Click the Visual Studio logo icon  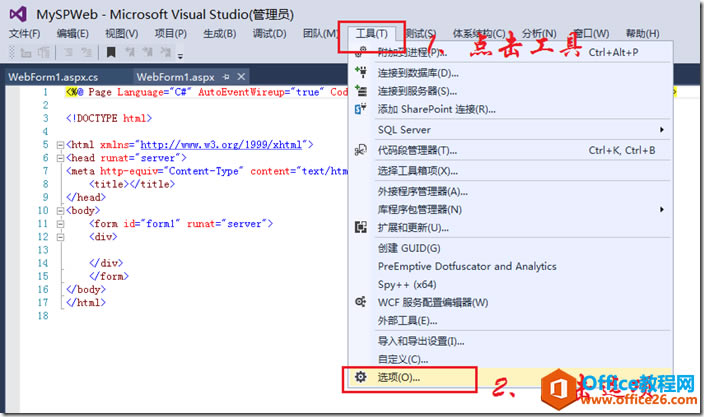pyautogui.click(x=18, y=14)
